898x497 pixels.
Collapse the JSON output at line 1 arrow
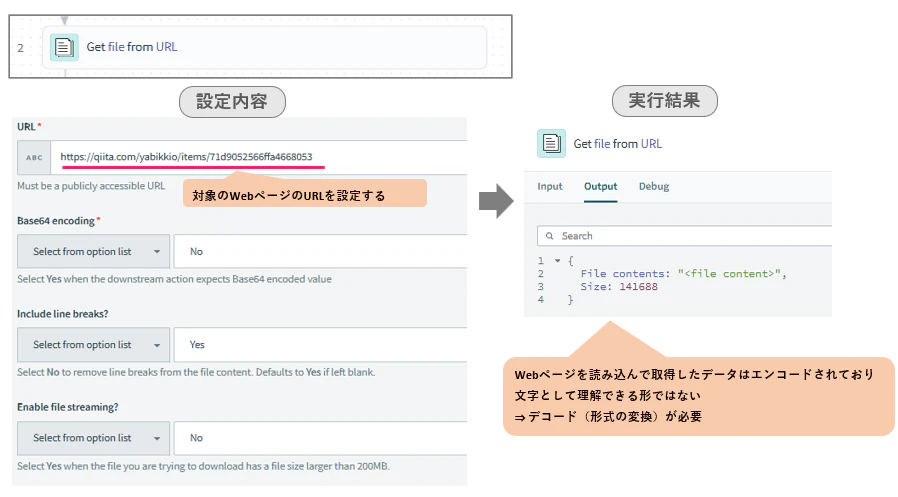[x=557, y=261]
